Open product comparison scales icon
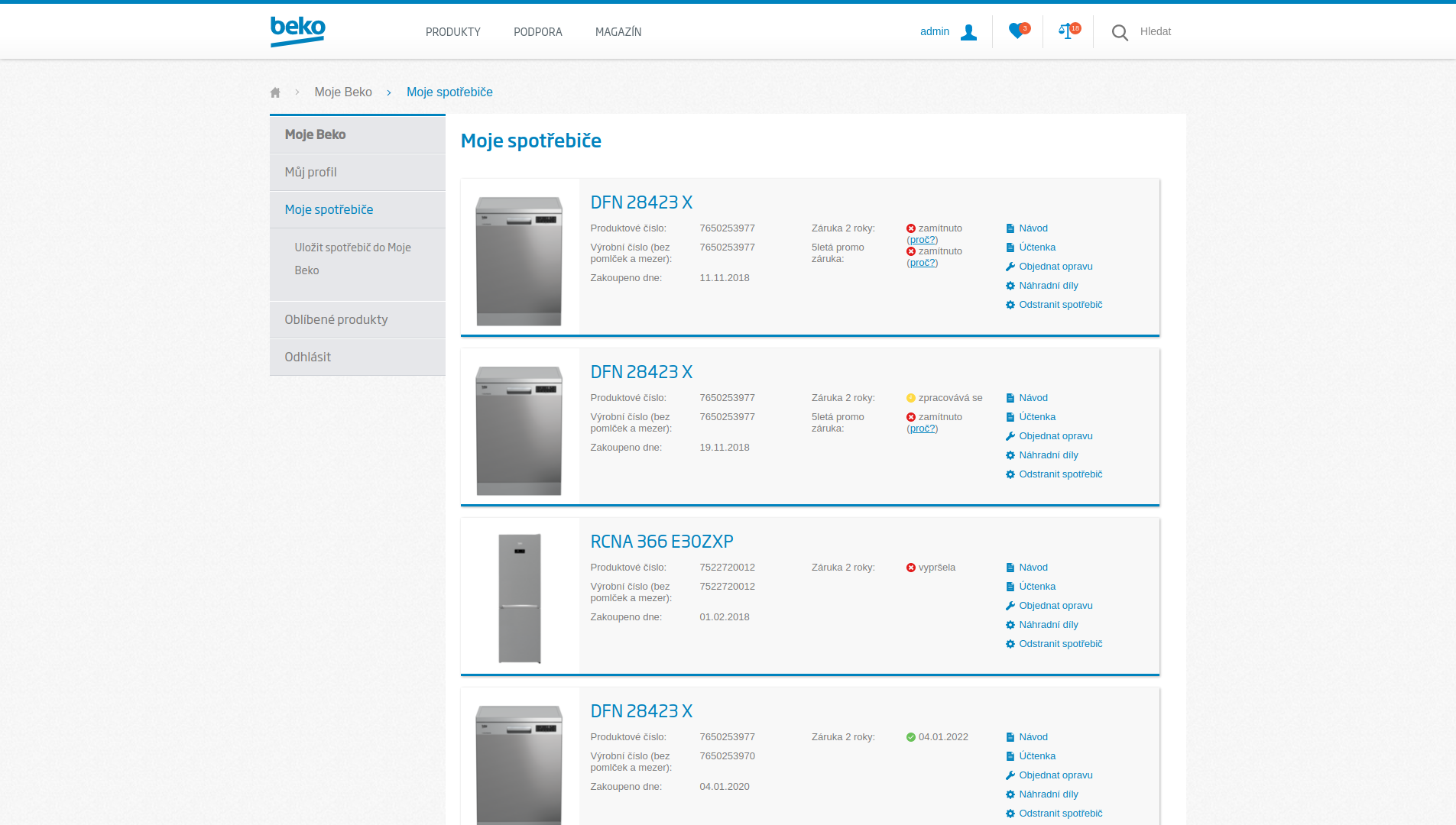This screenshot has width=1456, height=825. (1068, 31)
